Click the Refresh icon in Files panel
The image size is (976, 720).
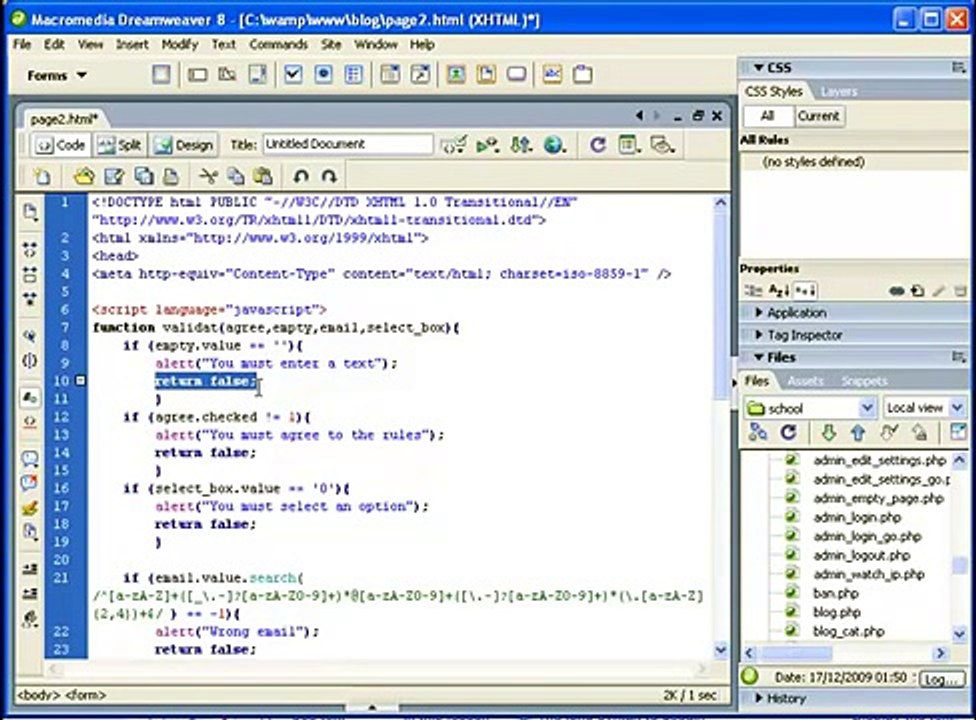click(788, 432)
